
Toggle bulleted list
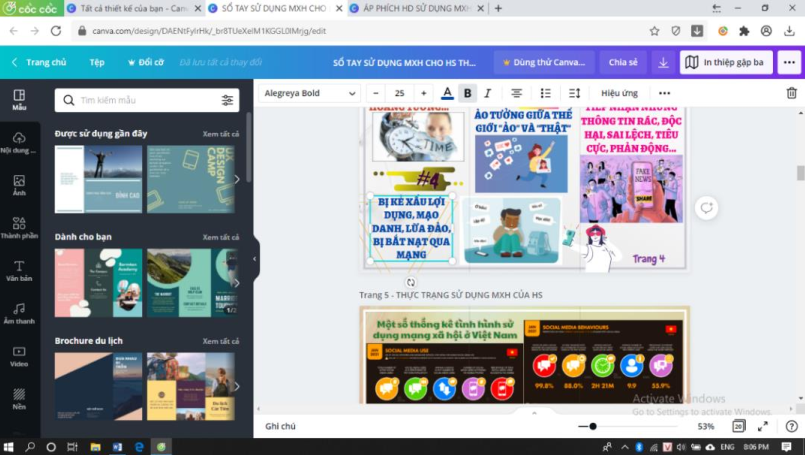[x=545, y=93]
